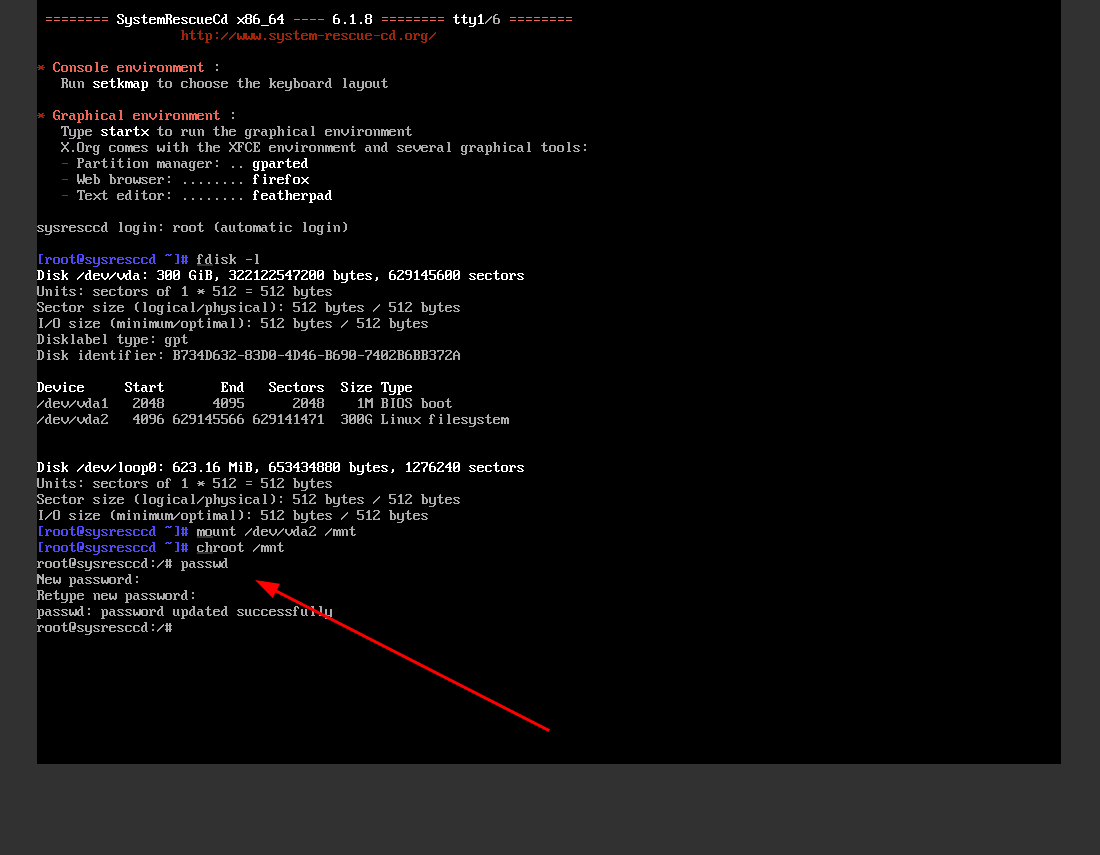The height and width of the screenshot is (855, 1100).
Task: Click the "Size" column header
Action: pos(356,388)
